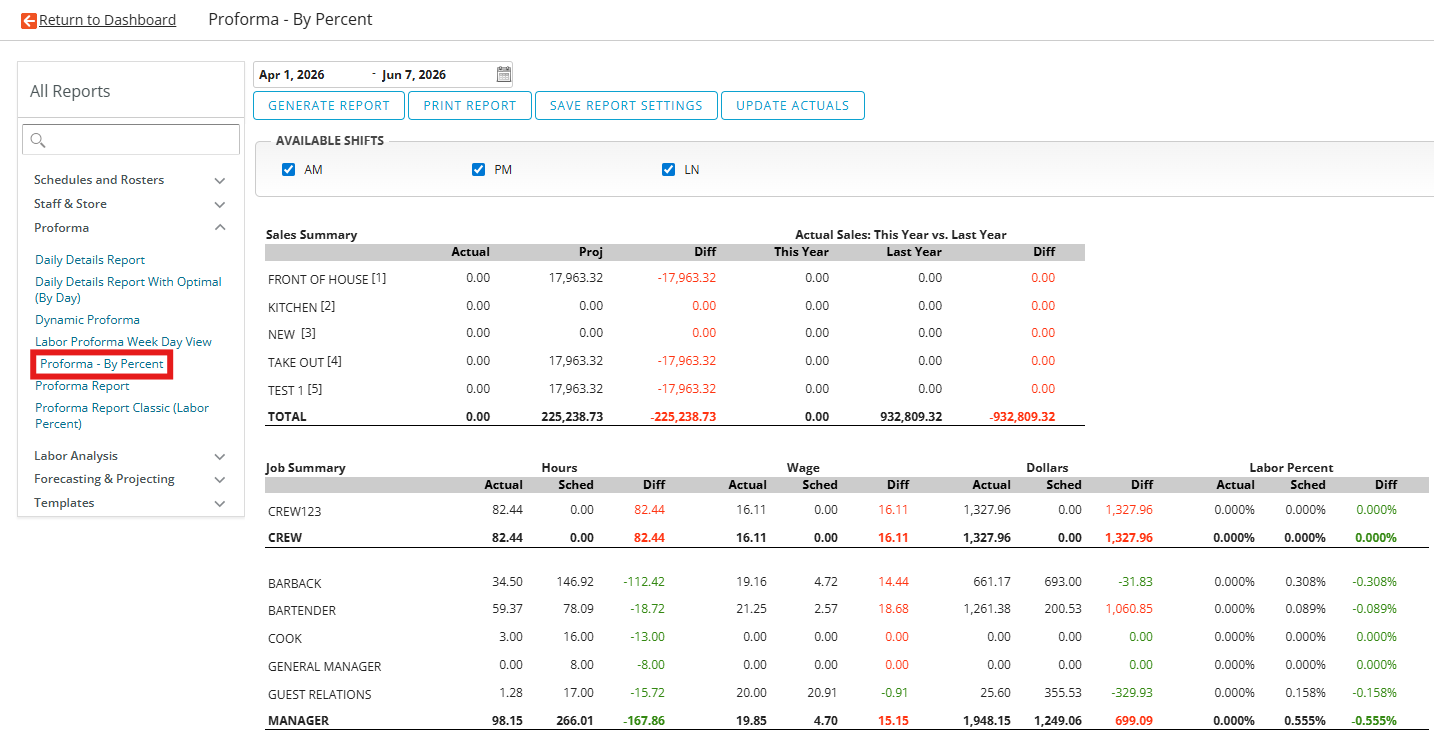
Task: Open the Daily Details Report
Action: click(90, 260)
